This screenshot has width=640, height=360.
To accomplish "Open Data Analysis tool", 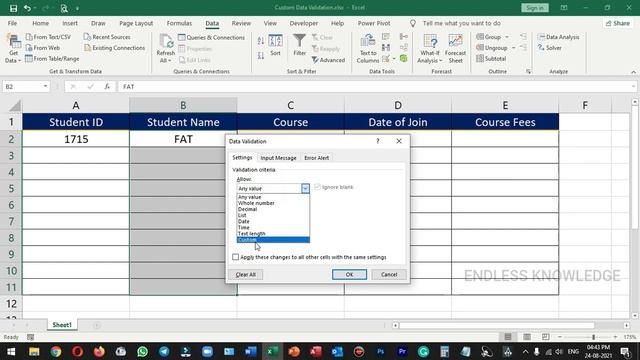I will (x=558, y=37).
